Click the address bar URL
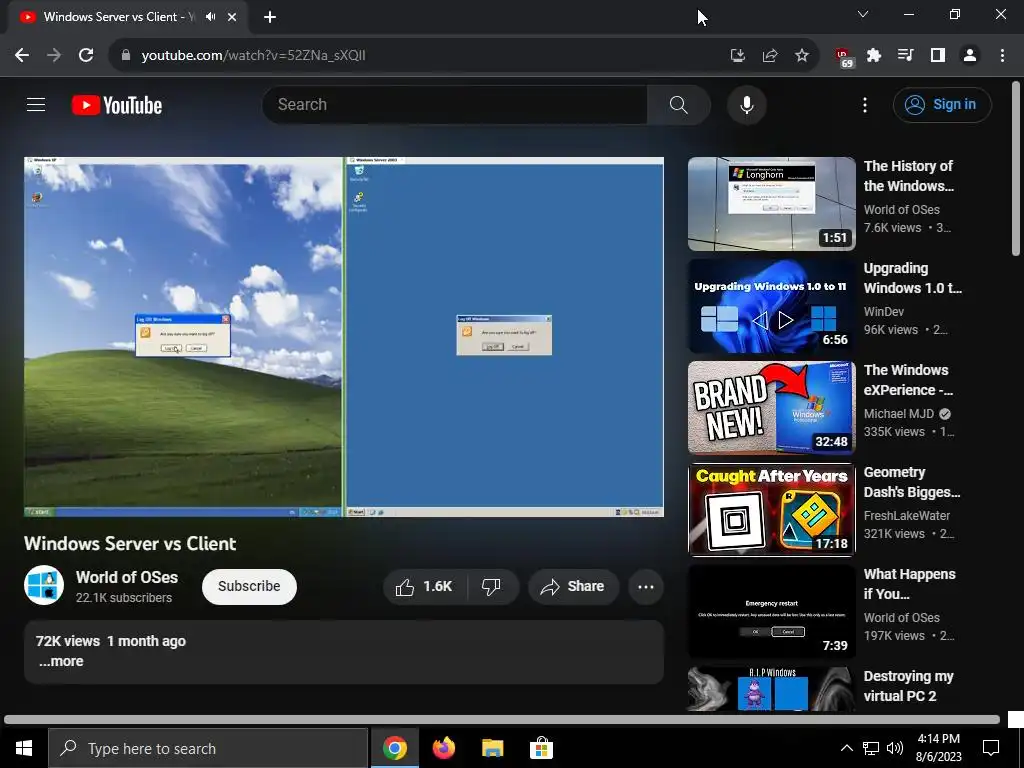 tap(253, 56)
